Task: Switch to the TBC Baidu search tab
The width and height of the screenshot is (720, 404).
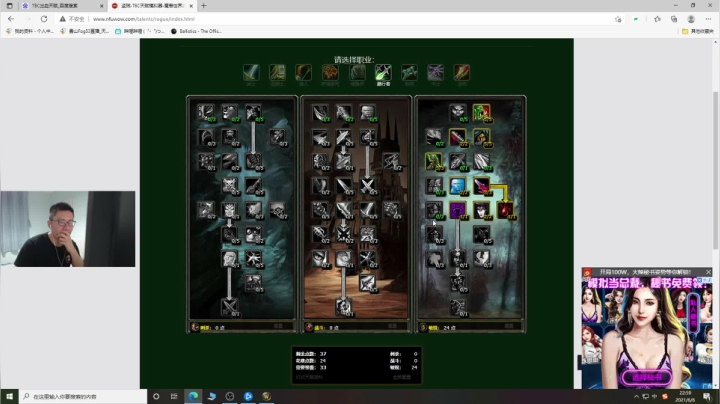Action: point(62,6)
